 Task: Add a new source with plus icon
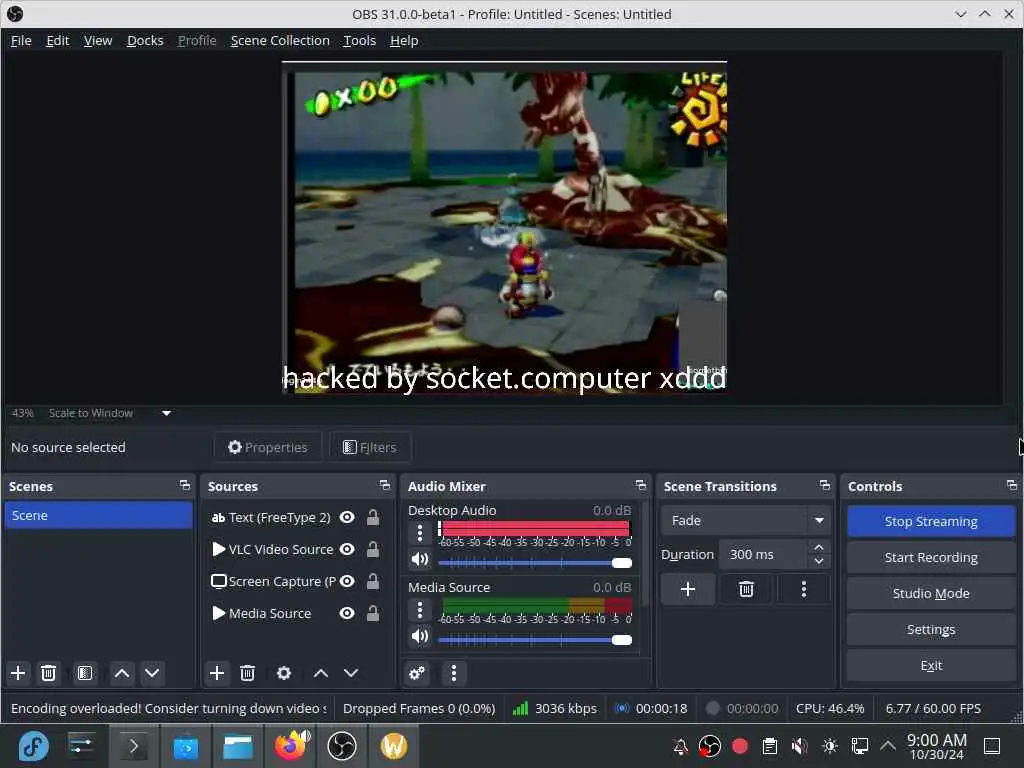(217, 673)
